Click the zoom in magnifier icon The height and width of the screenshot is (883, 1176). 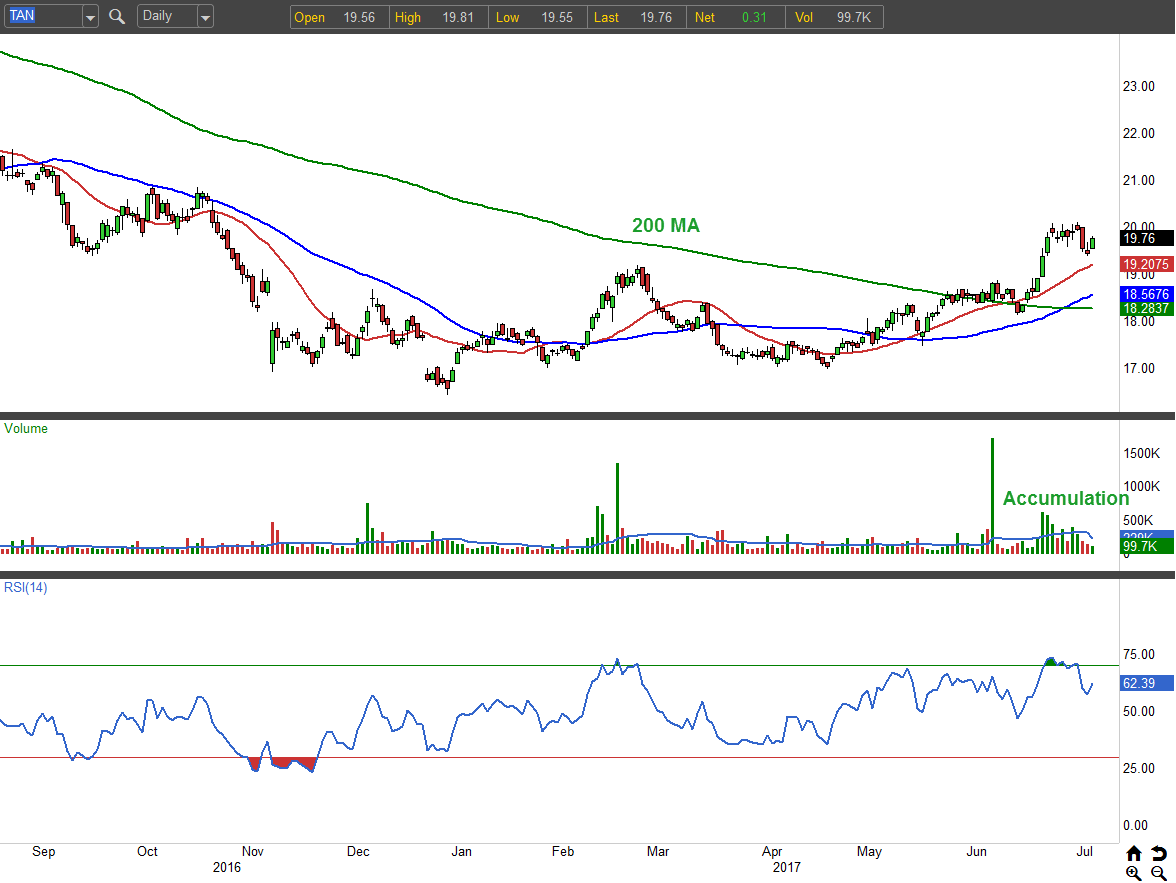[x=1133, y=873]
